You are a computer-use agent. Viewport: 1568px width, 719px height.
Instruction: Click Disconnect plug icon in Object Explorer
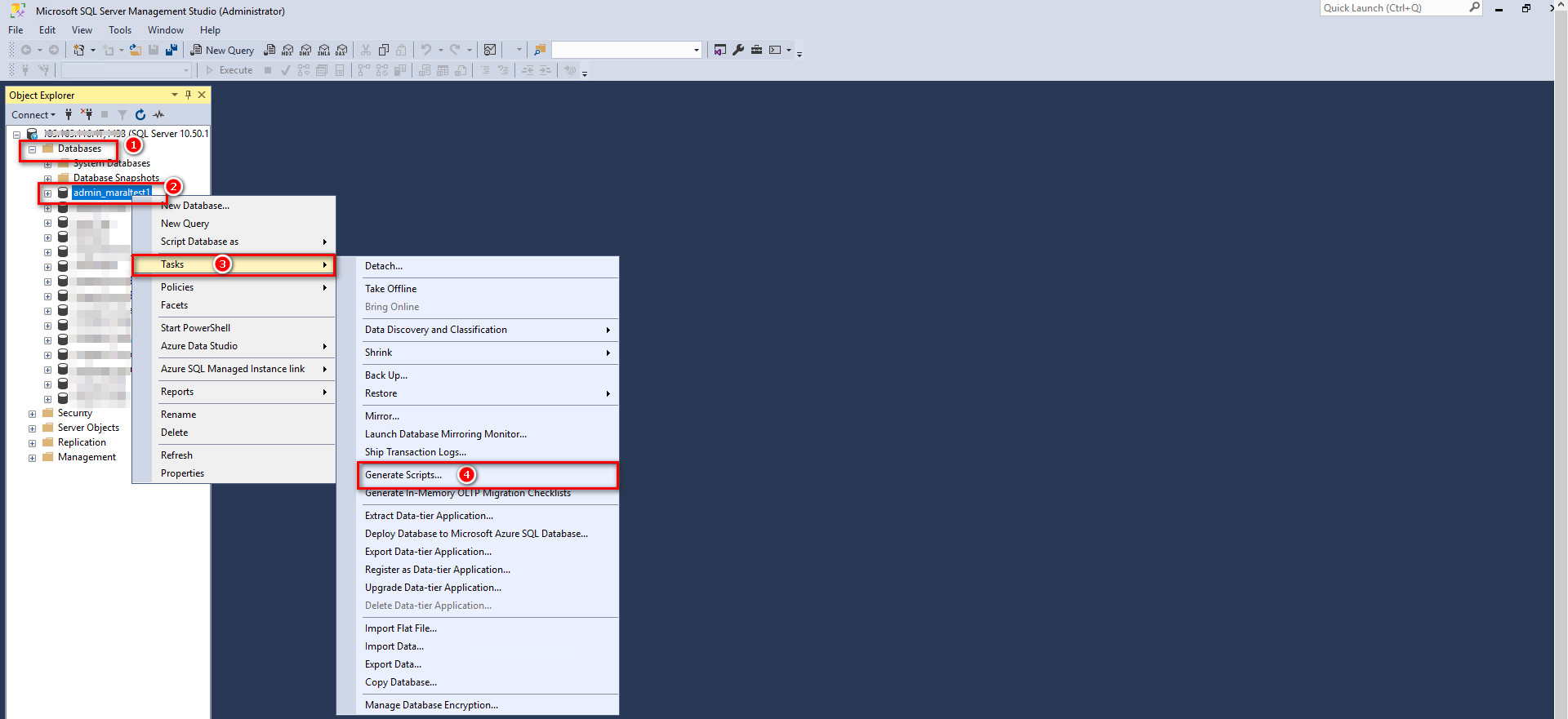[x=87, y=115]
